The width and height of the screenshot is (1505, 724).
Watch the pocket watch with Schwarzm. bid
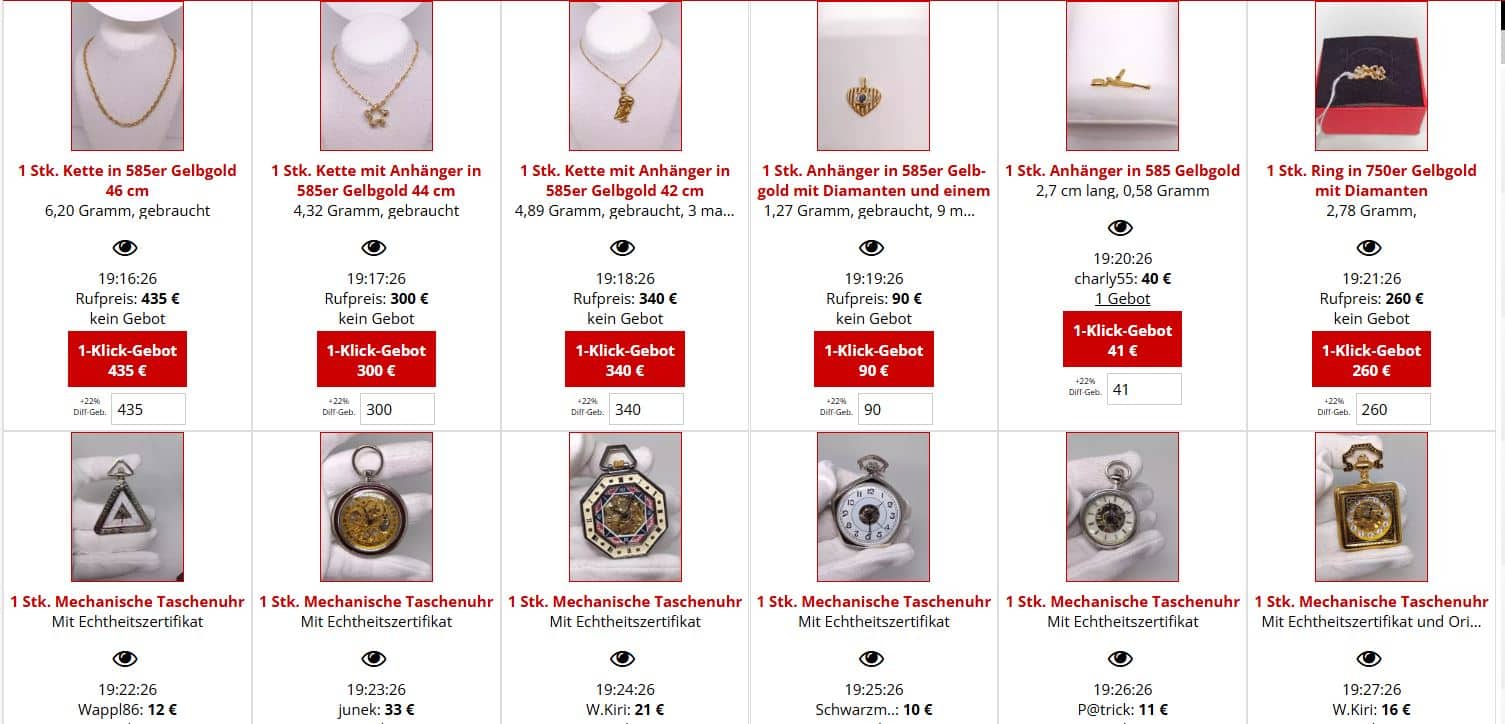(872, 659)
